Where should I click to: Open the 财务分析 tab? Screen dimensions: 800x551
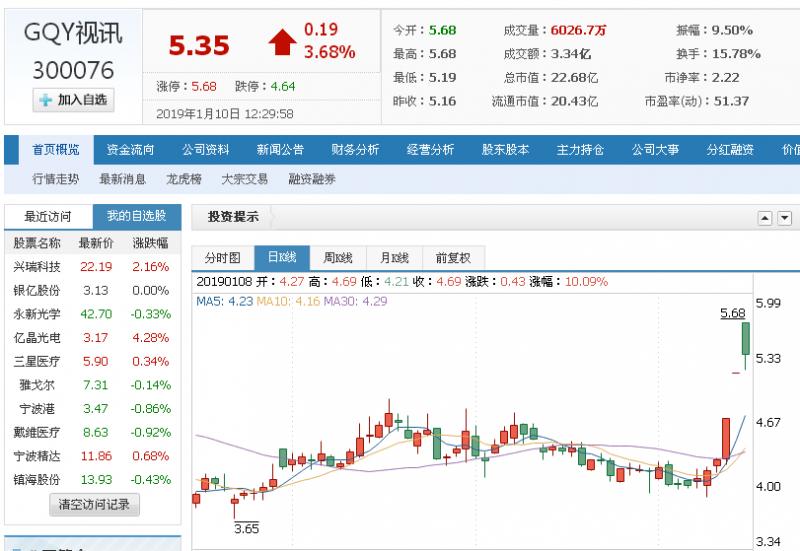tap(355, 150)
